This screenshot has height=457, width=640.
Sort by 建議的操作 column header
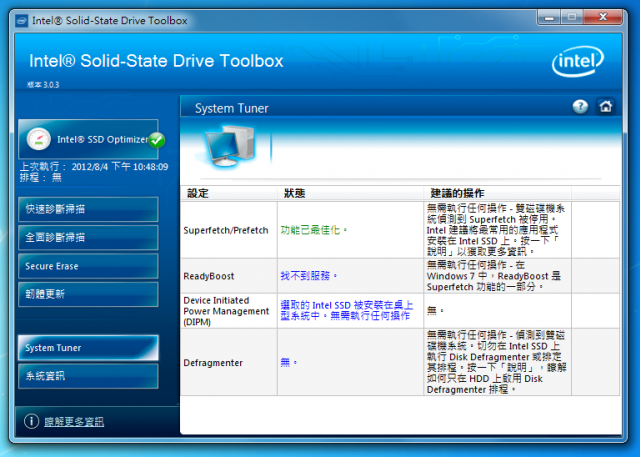498,193
